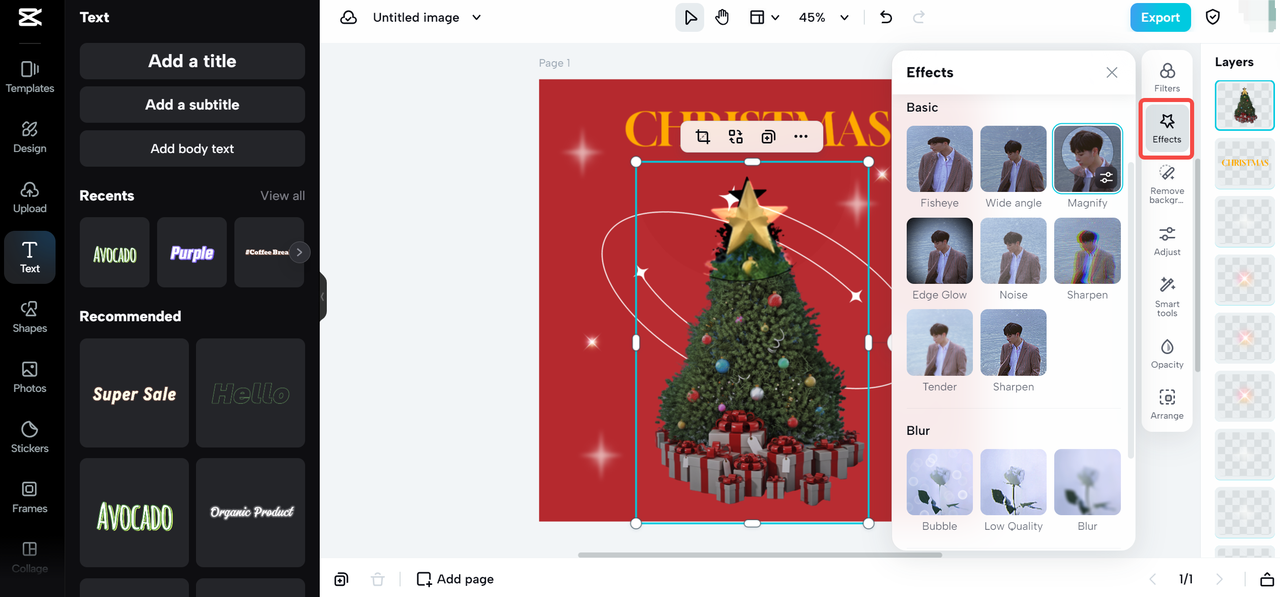Viewport: 1280px width, 597px height.
Task: Click the Export button
Action: point(1160,17)
